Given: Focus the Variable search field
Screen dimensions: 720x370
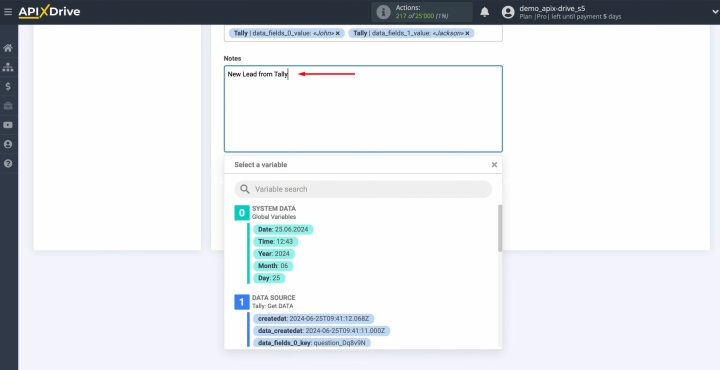Looking at the screenshot, I should click(x=363, y=189).
